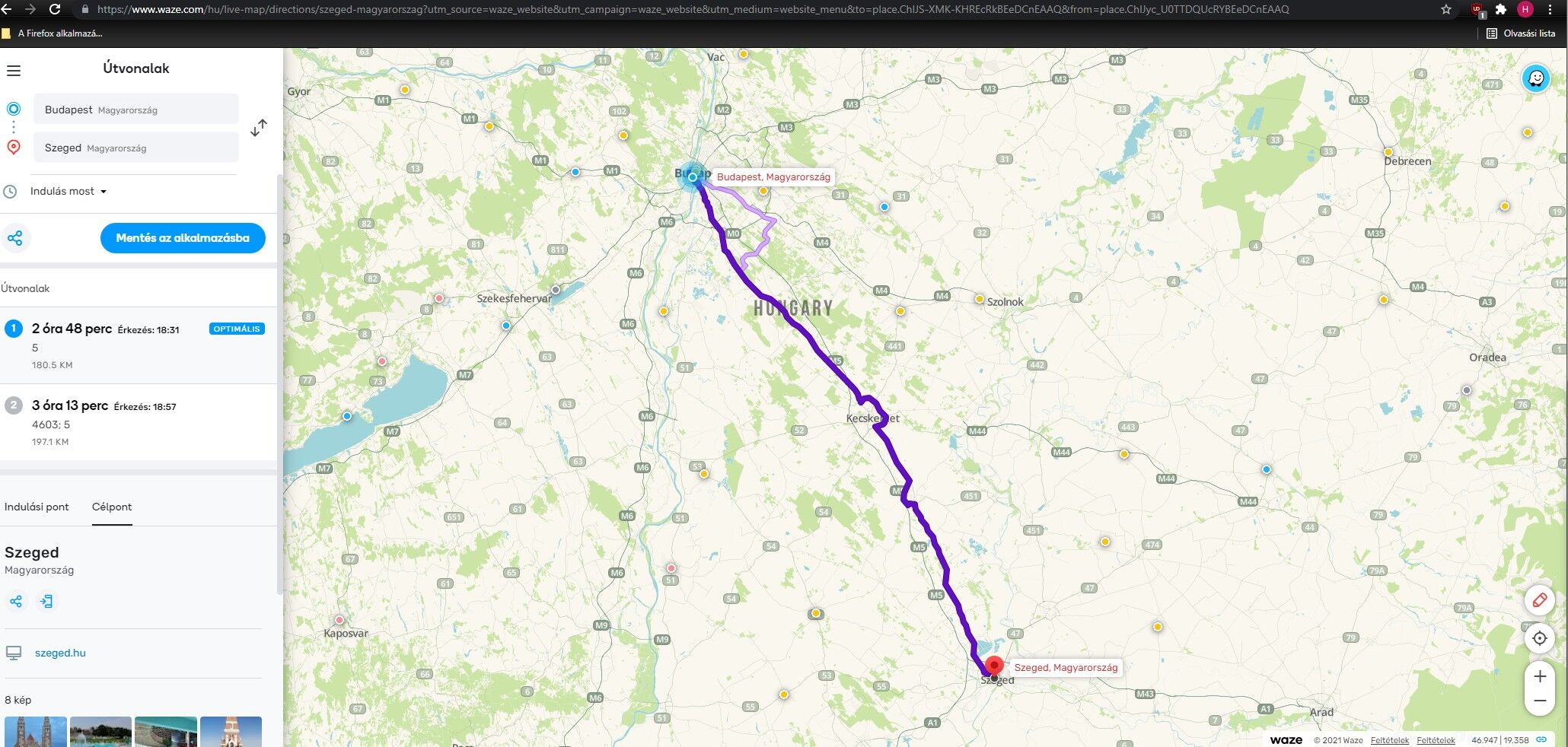Open the hamburger menu in the sidebar

[14, 71]
